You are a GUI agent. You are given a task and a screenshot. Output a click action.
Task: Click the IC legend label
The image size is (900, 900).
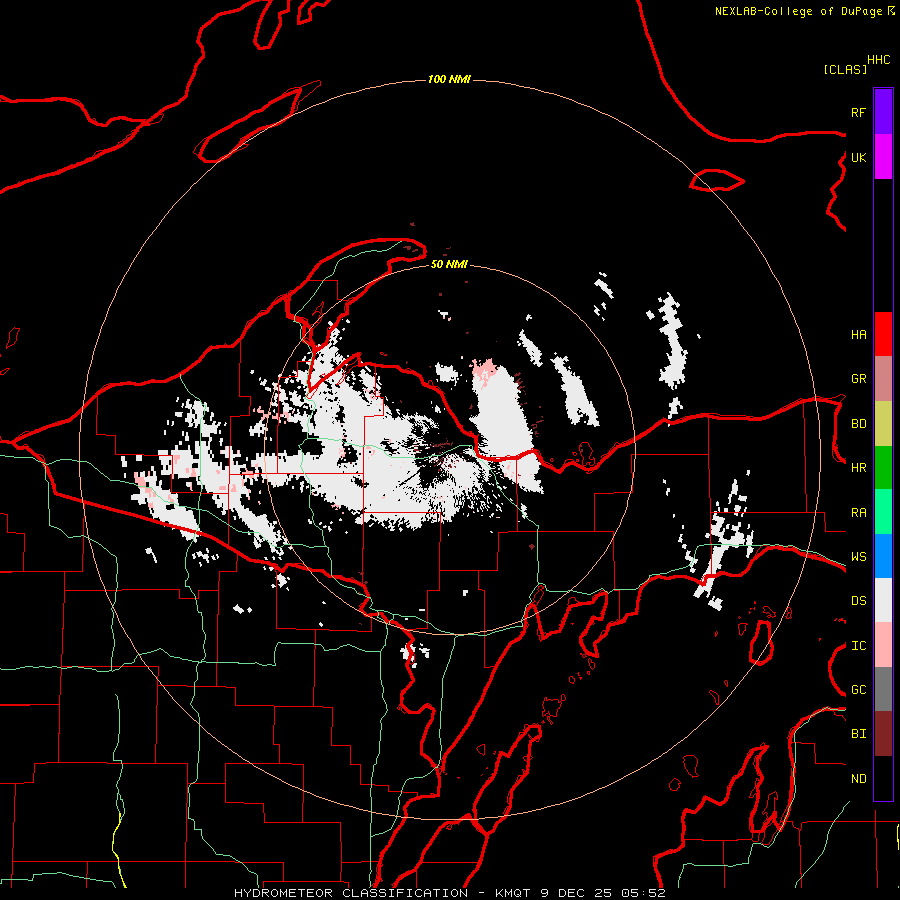(x=858, y=646)
